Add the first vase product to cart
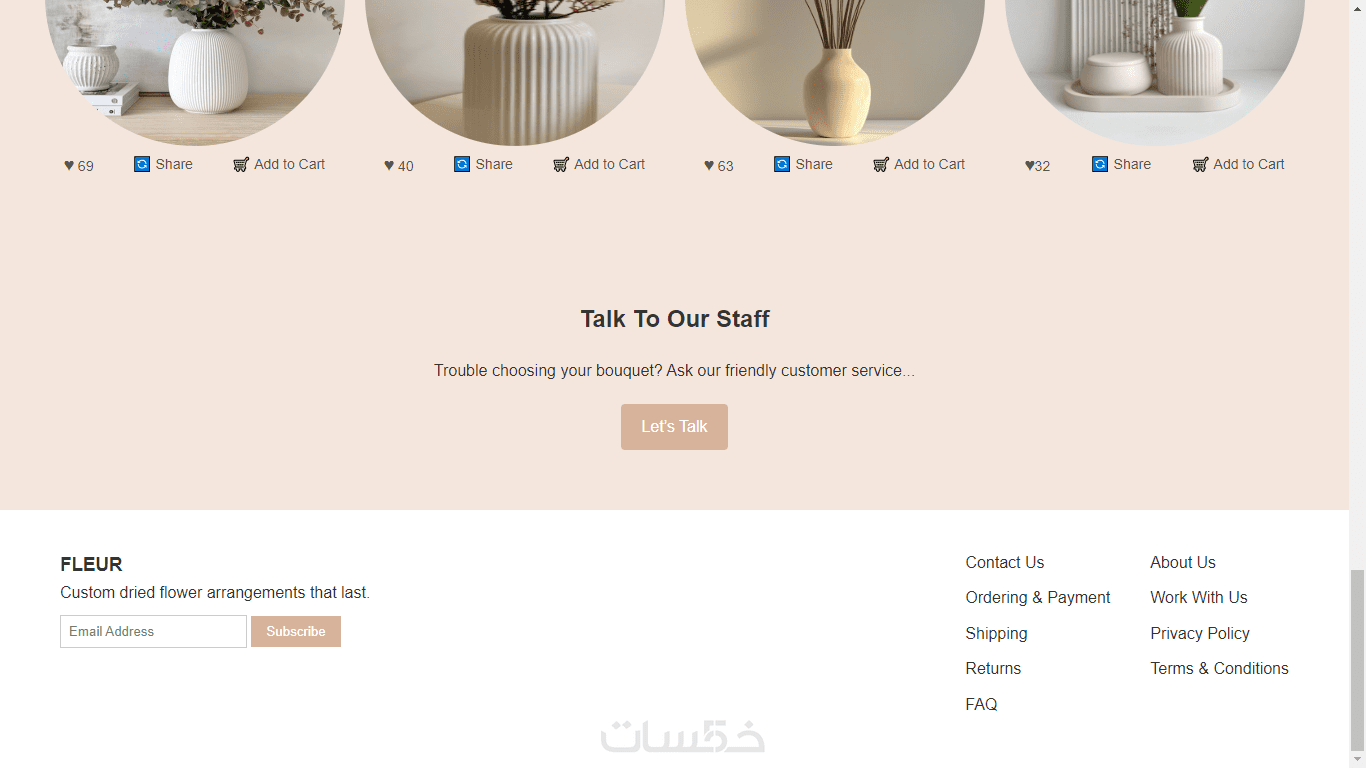 pyautogui.click(x=279, y=164)
